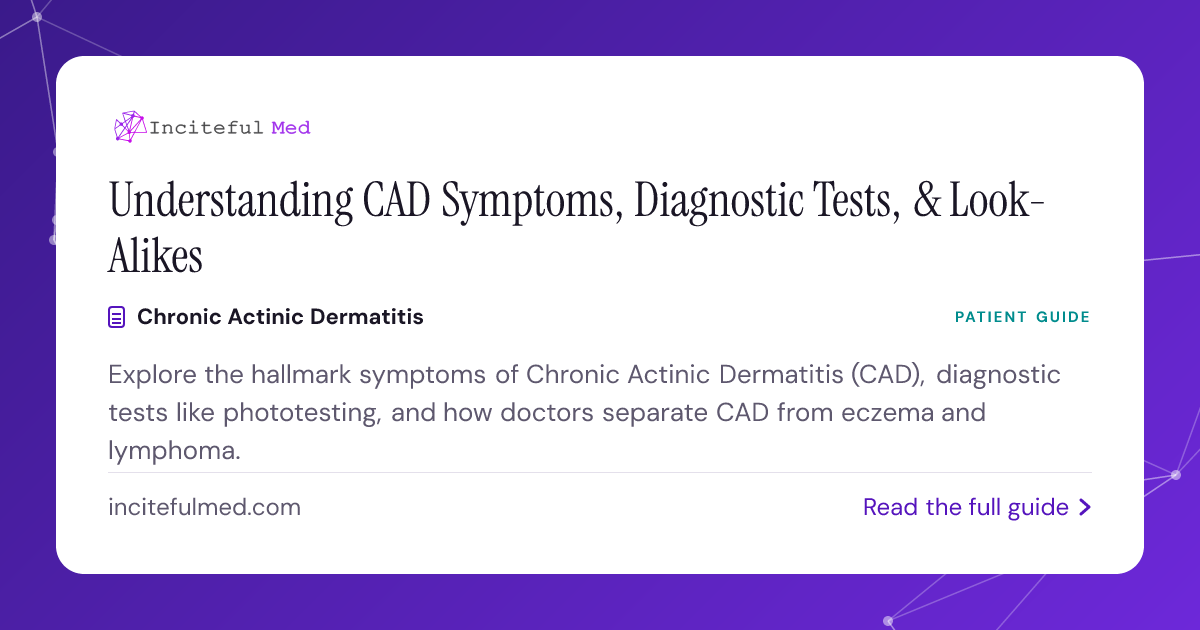Image resolution: width=1200 pixels, height=630 pixels.
Task: Click the divider line above incitefulmed.com
Action: pyautogui.click(x=600, y=472)
